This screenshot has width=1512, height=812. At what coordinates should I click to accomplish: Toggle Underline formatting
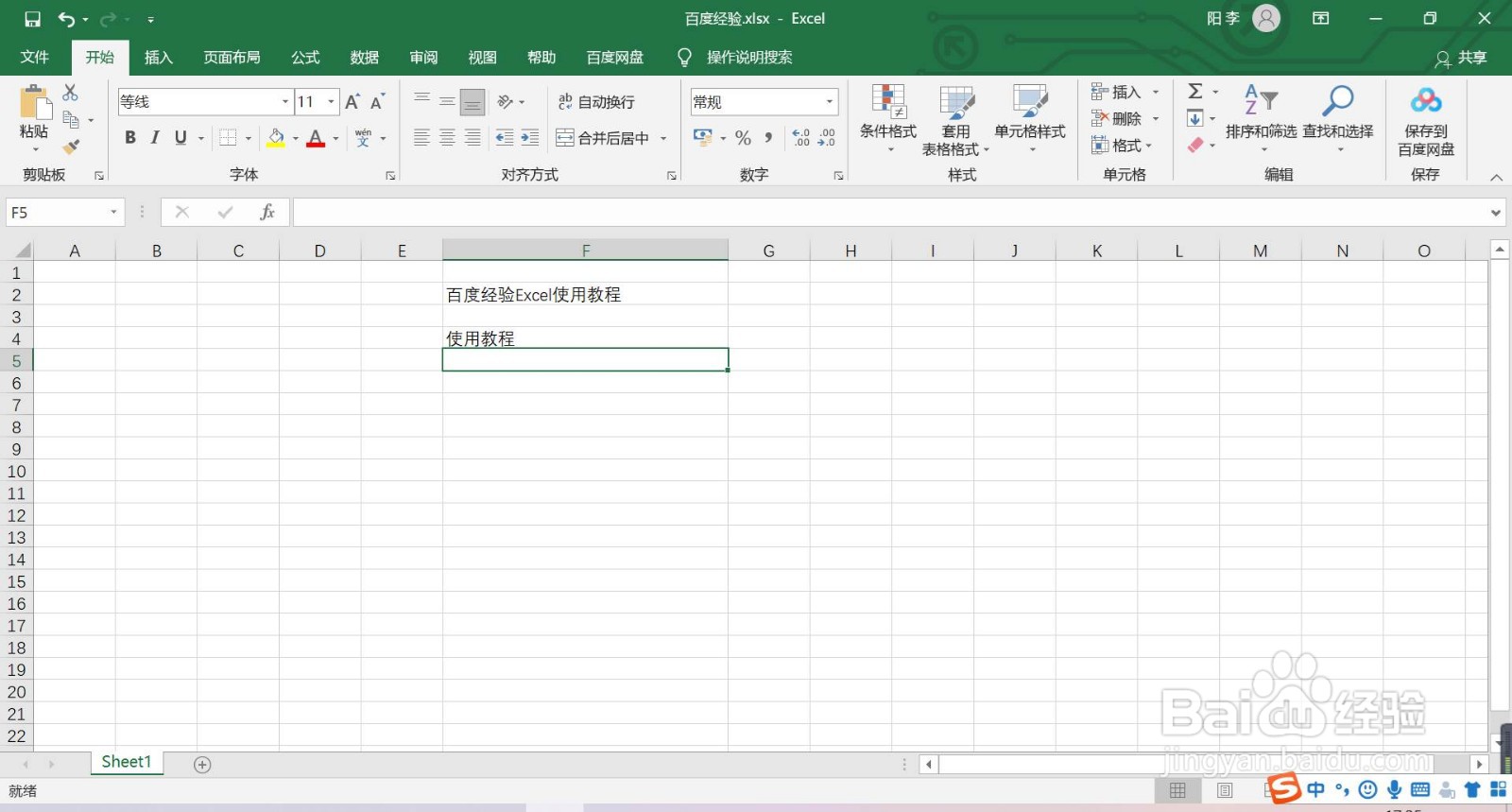[180, 138]
